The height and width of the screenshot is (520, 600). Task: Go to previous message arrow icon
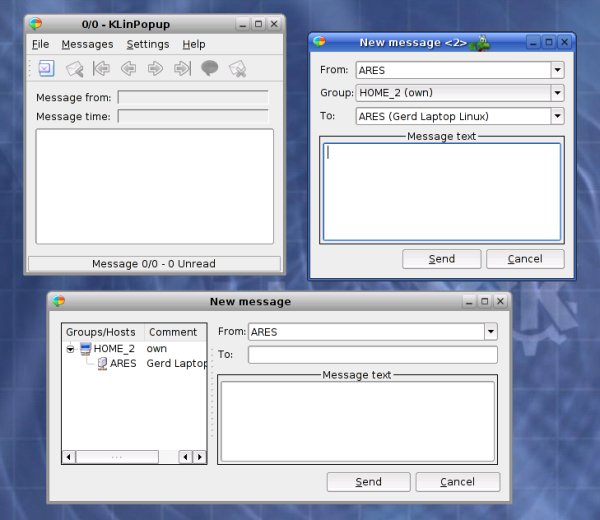pyautogui.click(x=129, y=69)
